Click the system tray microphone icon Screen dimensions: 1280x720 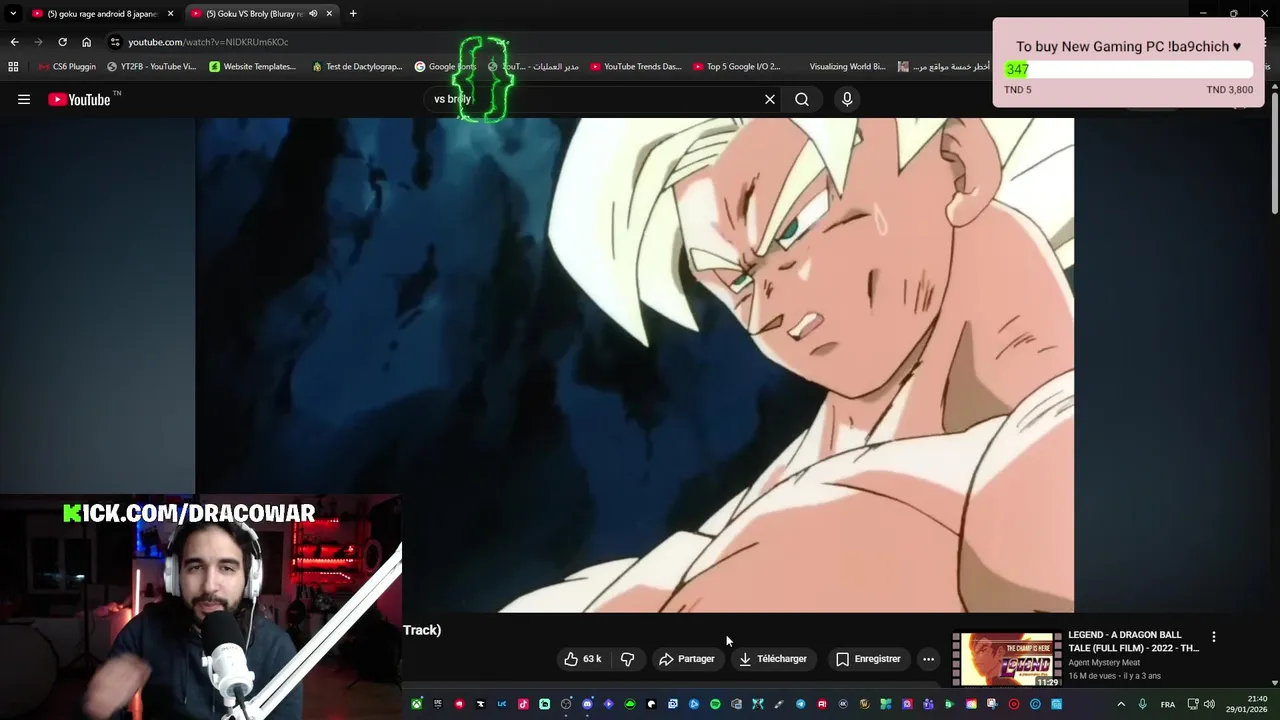(1143, 704)
